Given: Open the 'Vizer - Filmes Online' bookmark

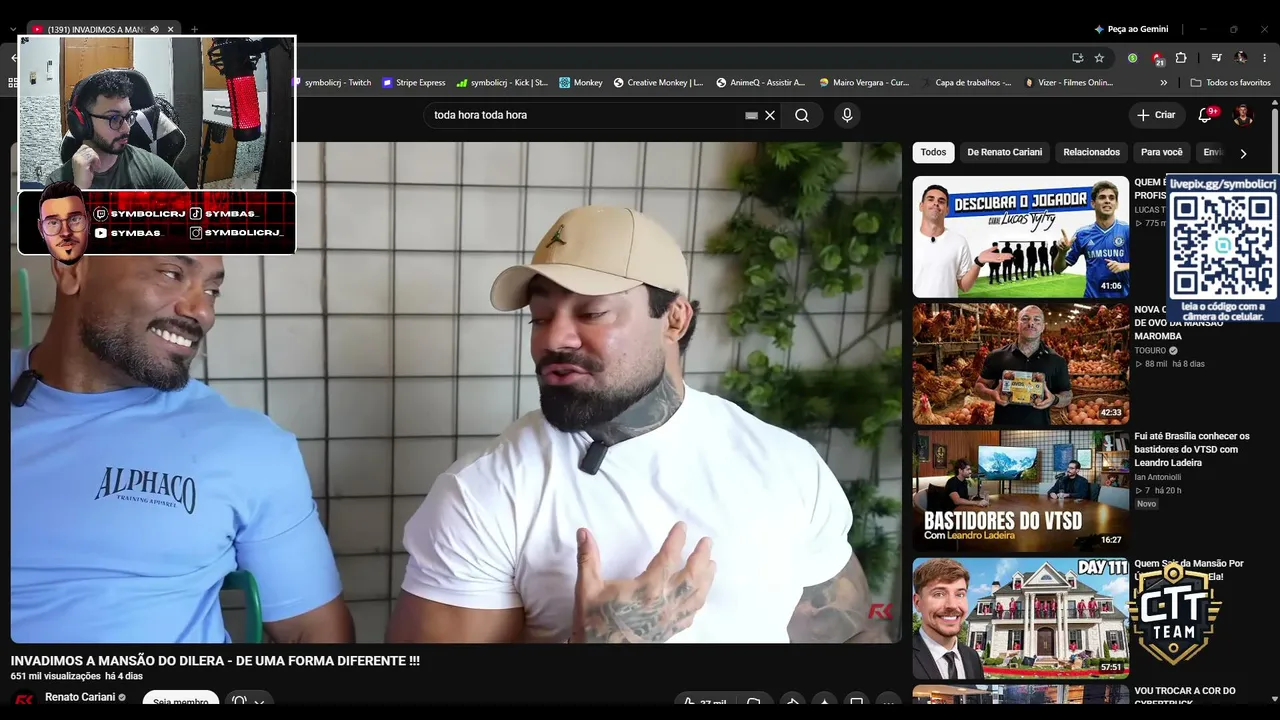Looking at the screenshot, I should [x=1069, y=83].
